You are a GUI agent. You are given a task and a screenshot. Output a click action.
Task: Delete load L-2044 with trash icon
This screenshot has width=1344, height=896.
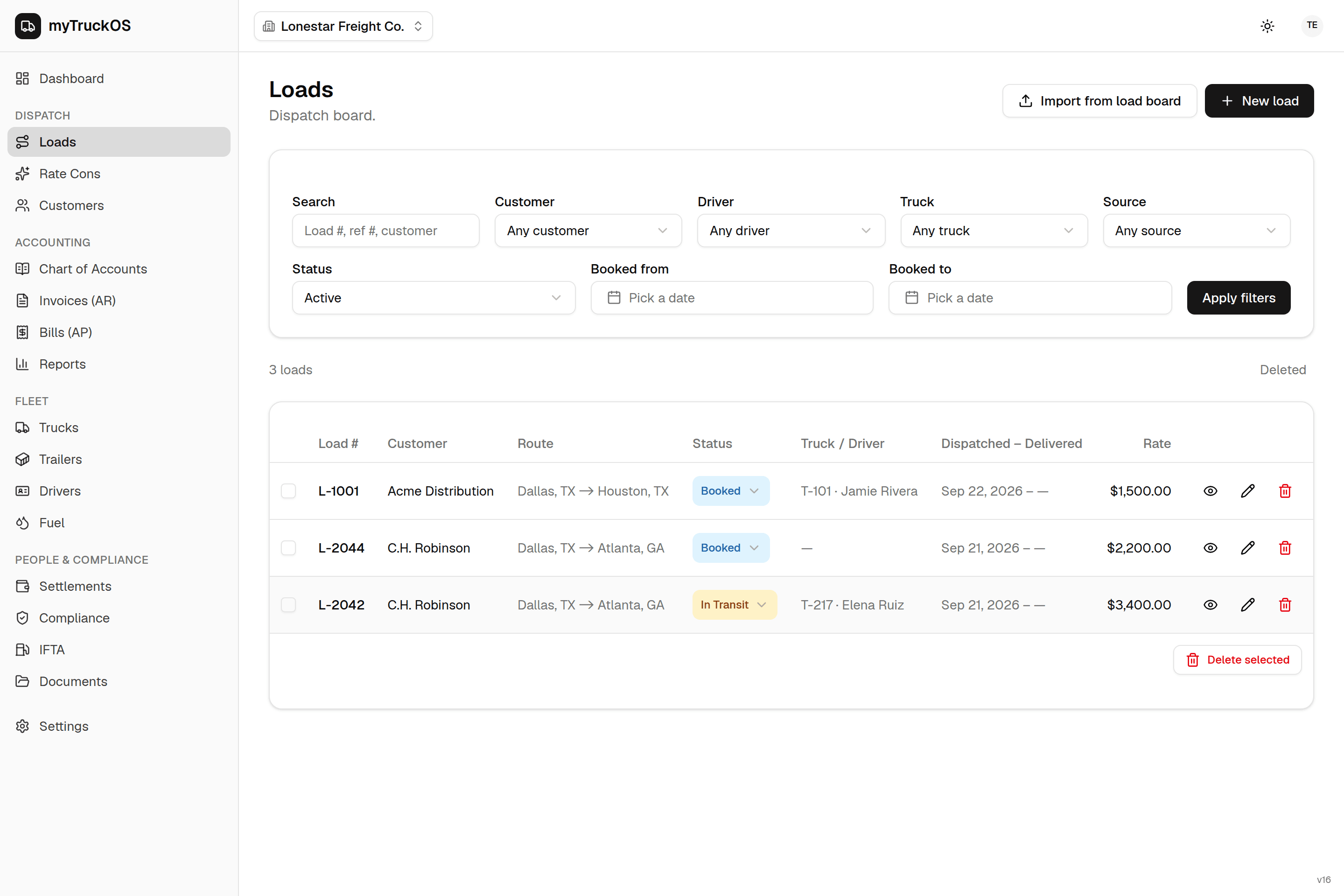click(x=1285, y=547)
